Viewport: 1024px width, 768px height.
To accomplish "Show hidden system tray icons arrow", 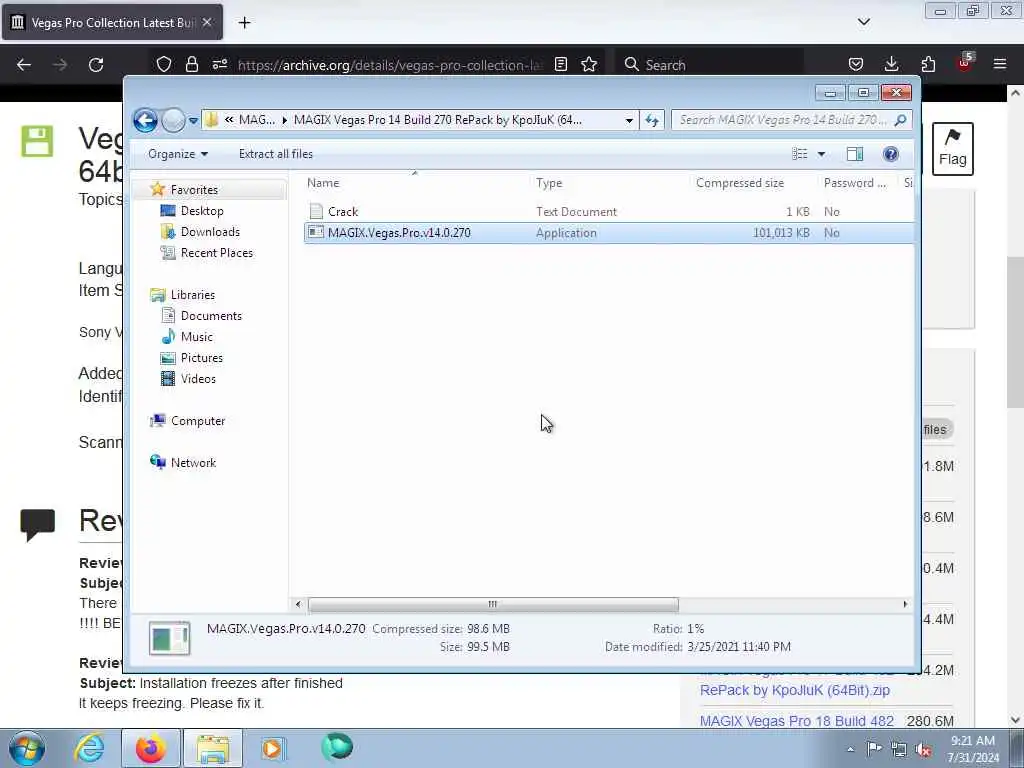I will [850, 749].
